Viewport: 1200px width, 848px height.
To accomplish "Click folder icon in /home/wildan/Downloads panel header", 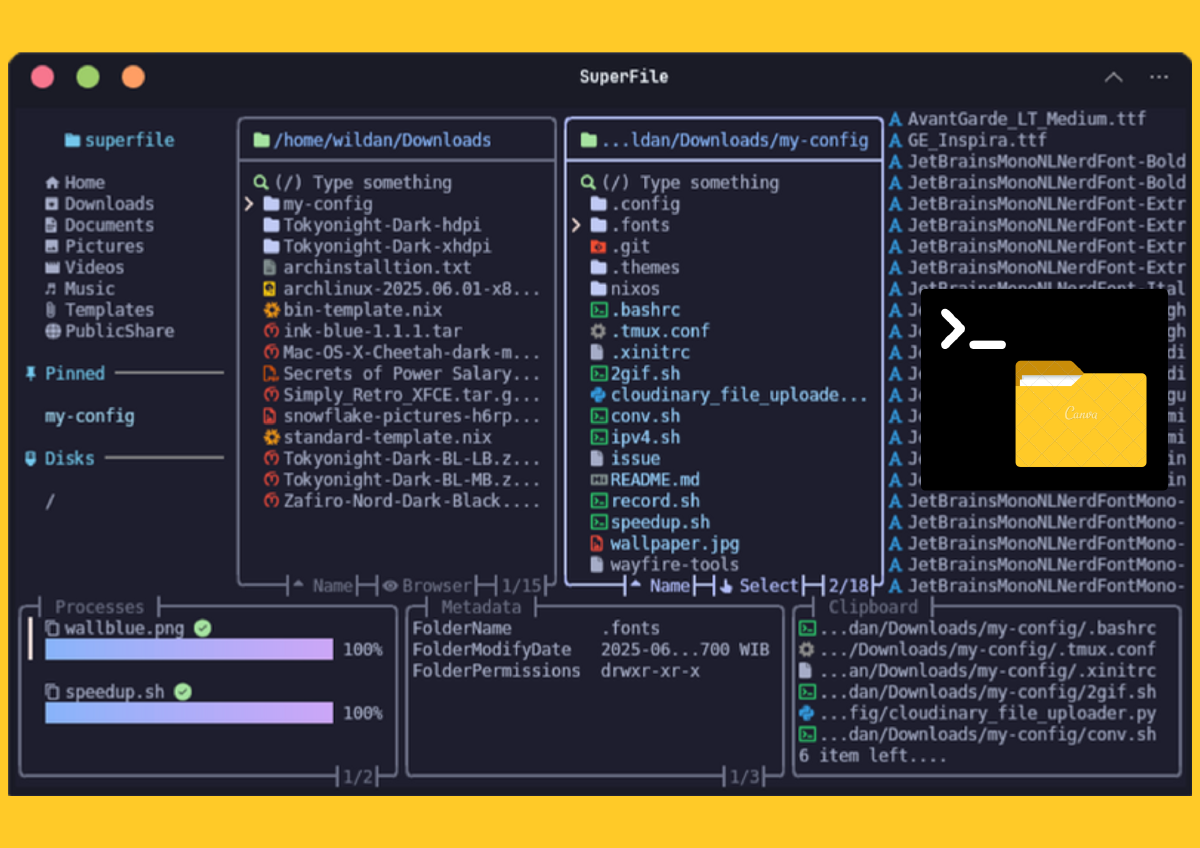I will 262,140.
